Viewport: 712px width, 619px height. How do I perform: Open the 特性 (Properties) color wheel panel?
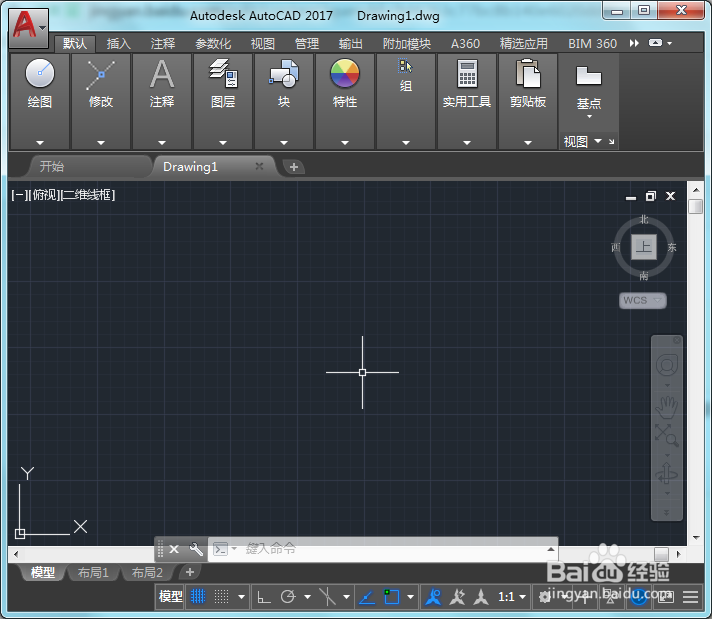coord(345,84)
